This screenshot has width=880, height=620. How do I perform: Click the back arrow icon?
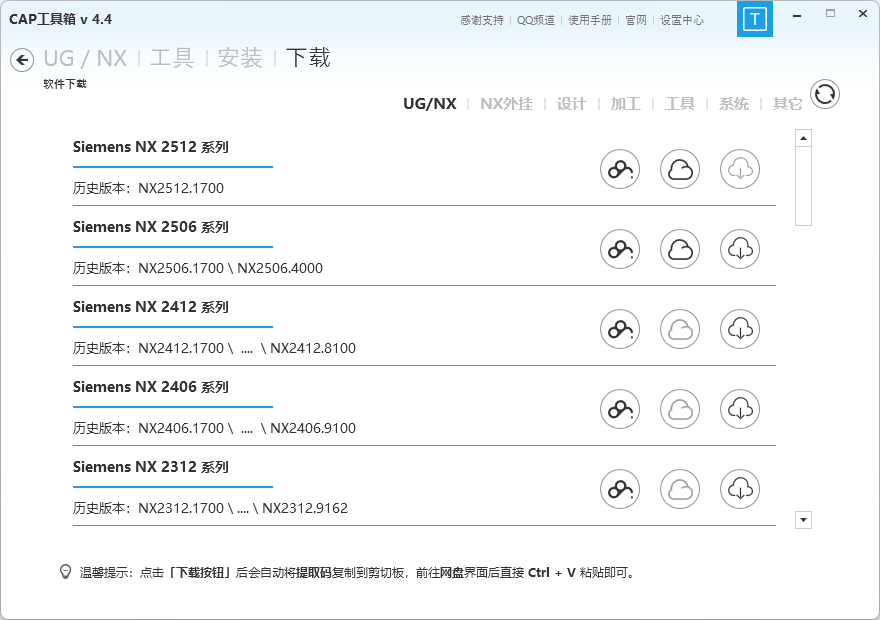(22, 61)
